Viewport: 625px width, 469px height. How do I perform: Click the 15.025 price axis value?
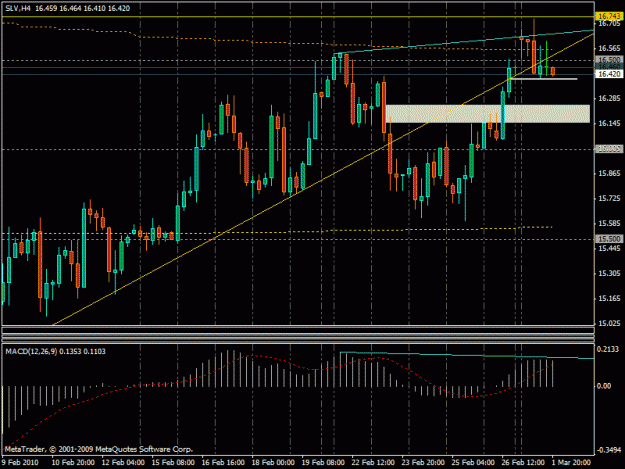pyautogui.click(x=609, y=323)
